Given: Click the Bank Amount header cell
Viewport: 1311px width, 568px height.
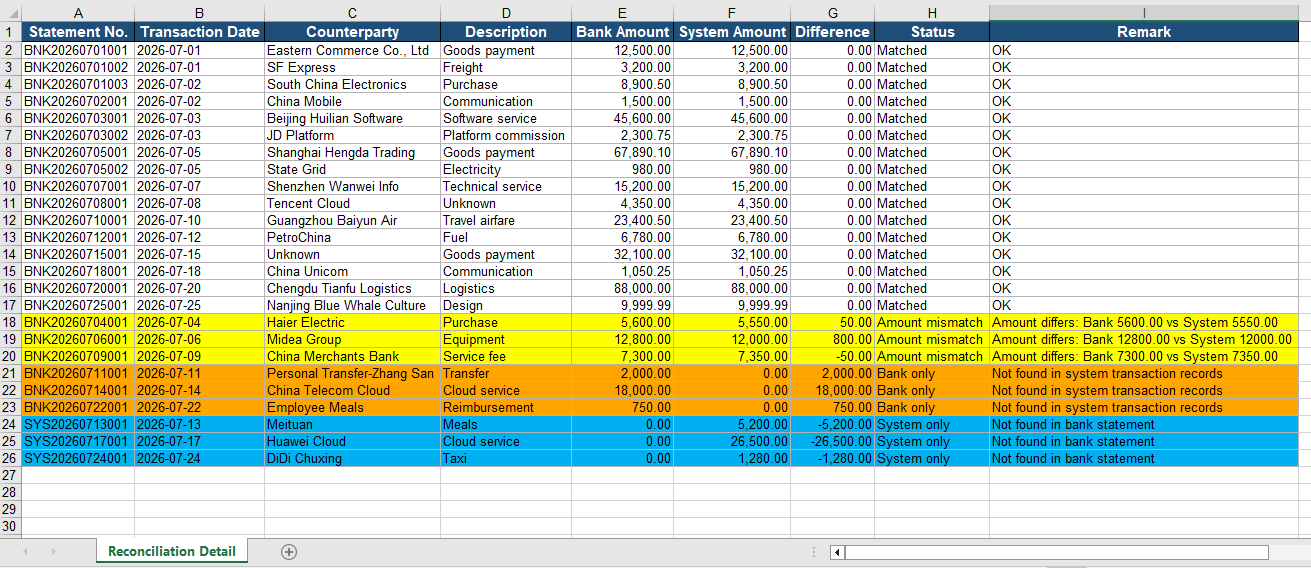Looking at the screenshot, I should (x=623, y=32).
